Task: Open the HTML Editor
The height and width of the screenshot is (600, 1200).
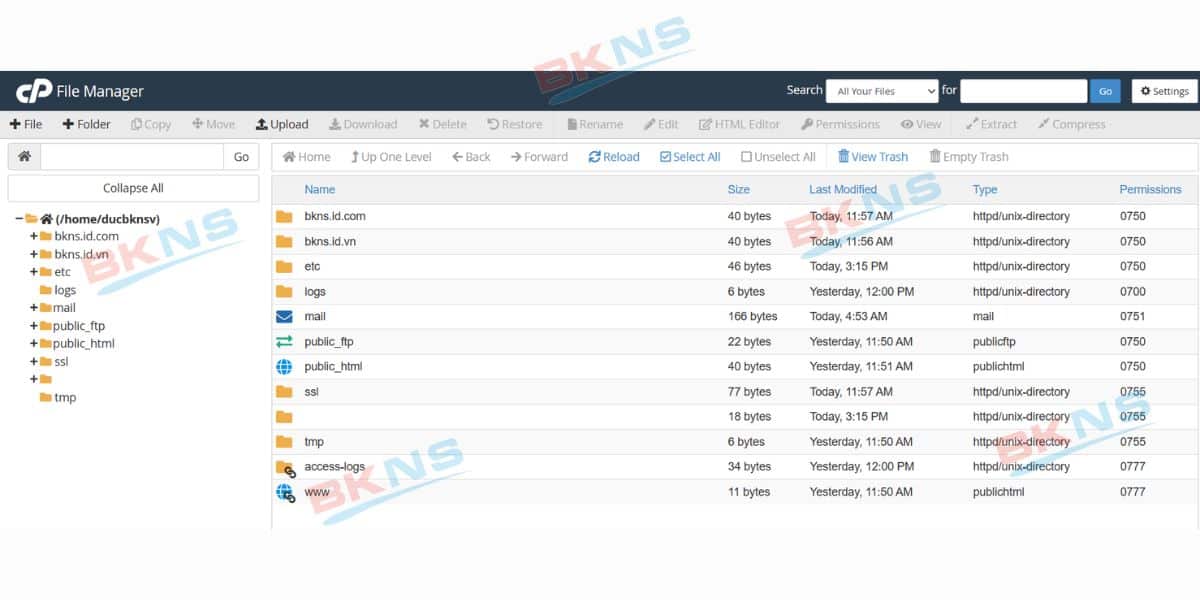Action: pos(739,124)
